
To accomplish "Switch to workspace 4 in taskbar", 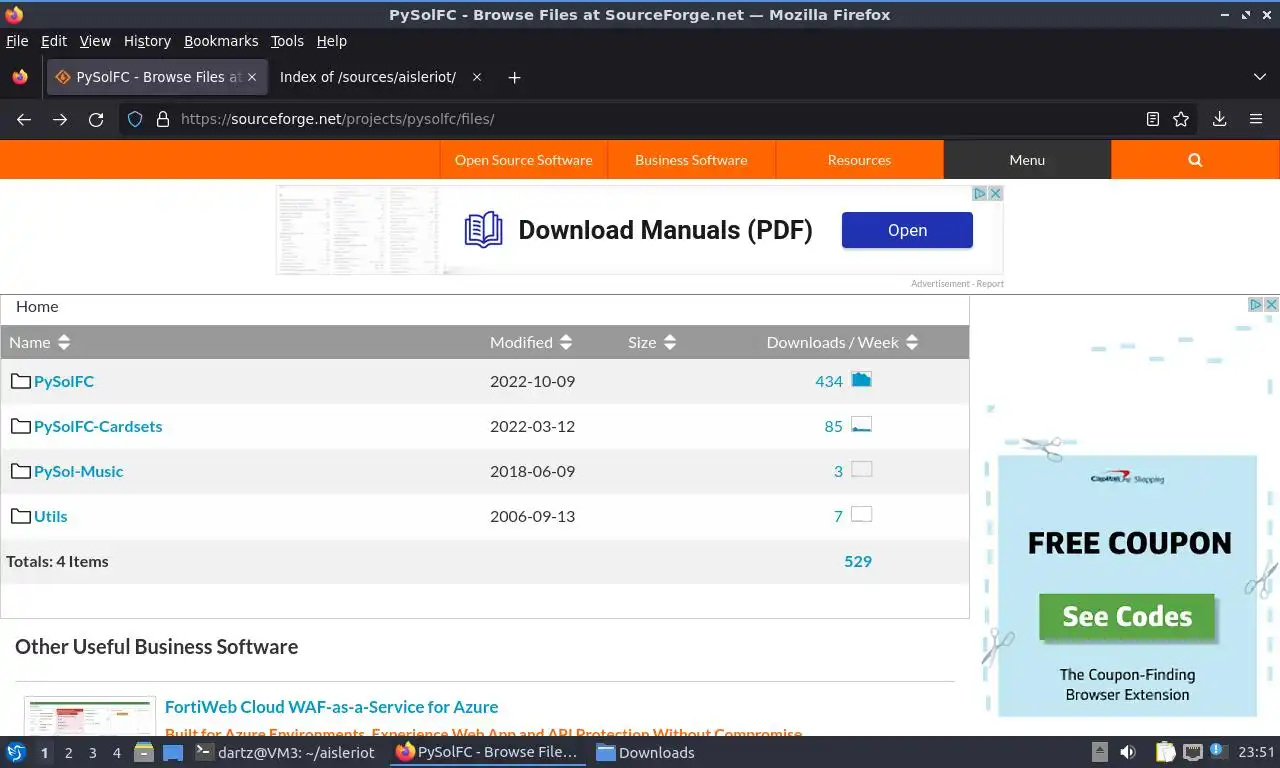I will (116, 753).
